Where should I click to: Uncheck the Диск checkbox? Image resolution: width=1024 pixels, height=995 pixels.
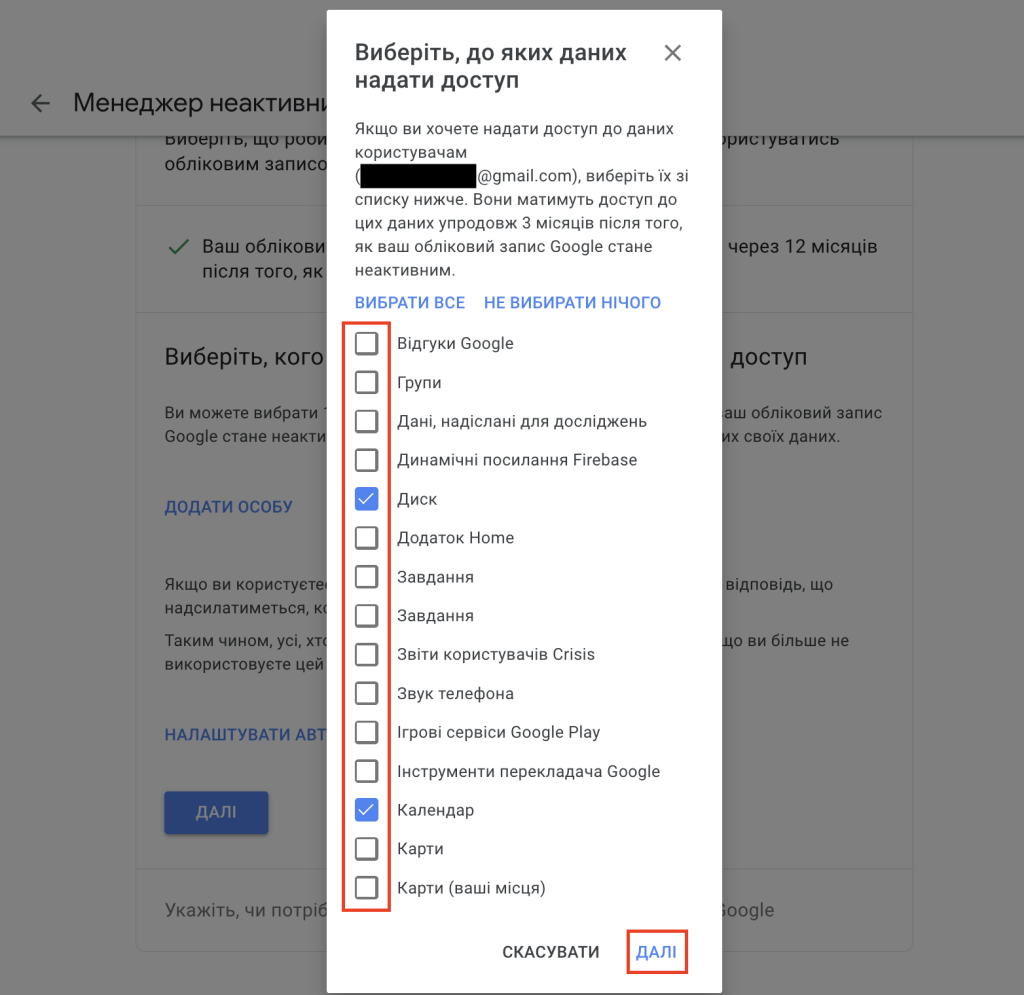tap(366, 499)
